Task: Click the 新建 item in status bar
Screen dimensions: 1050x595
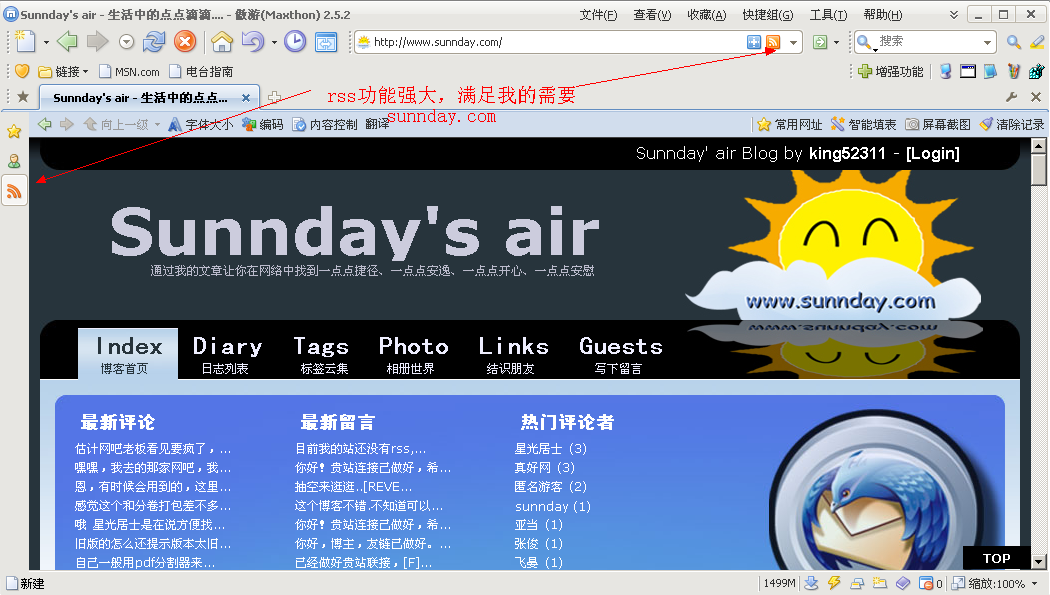Action: click(x=25, y=584)
